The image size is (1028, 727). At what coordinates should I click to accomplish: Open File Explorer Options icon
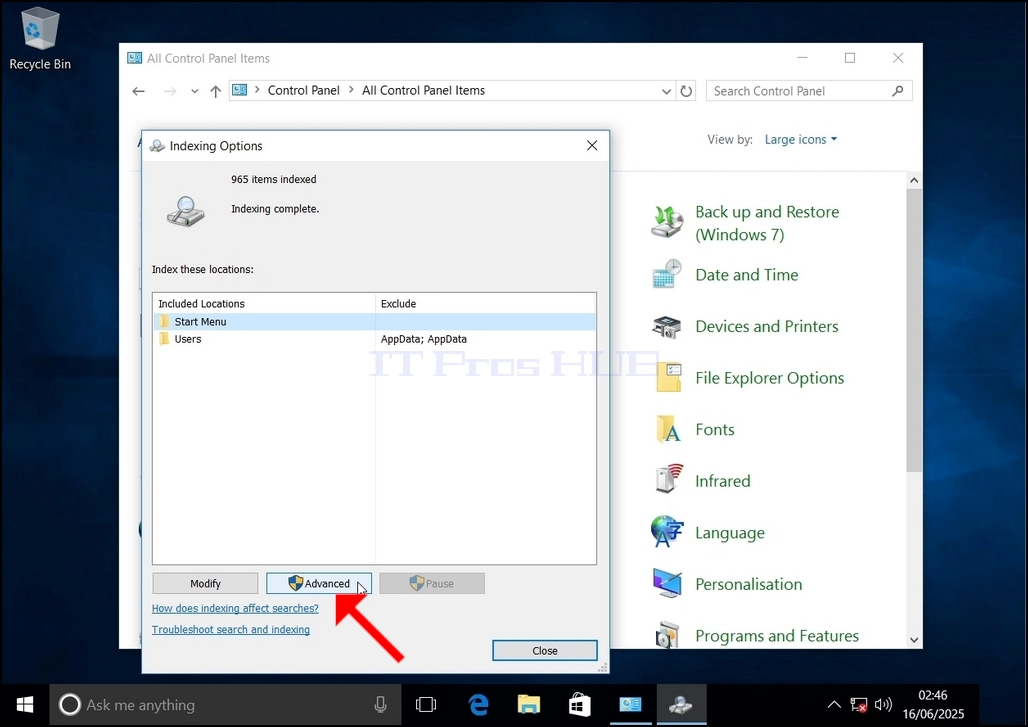pos(669,378)
